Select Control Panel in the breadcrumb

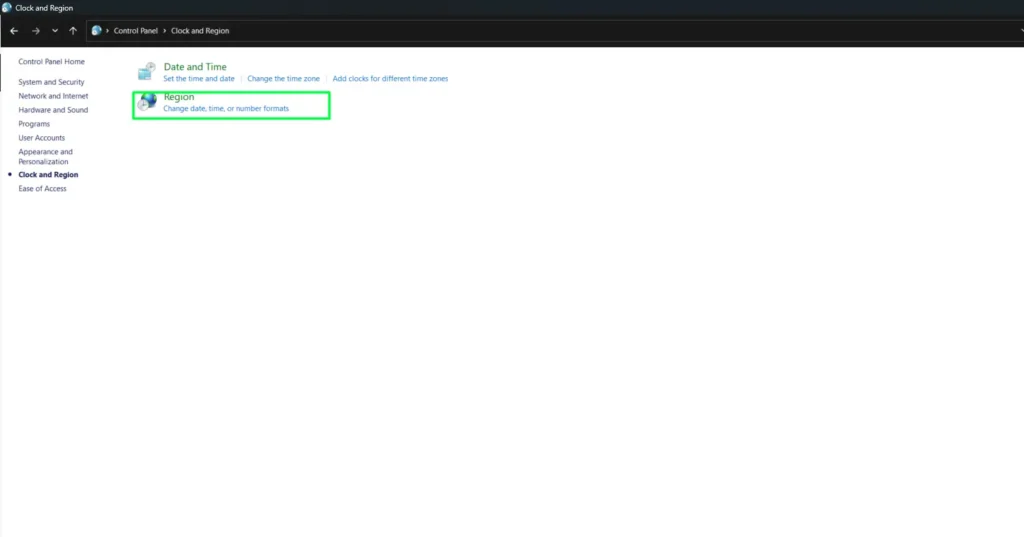click(x=136, y=31)
